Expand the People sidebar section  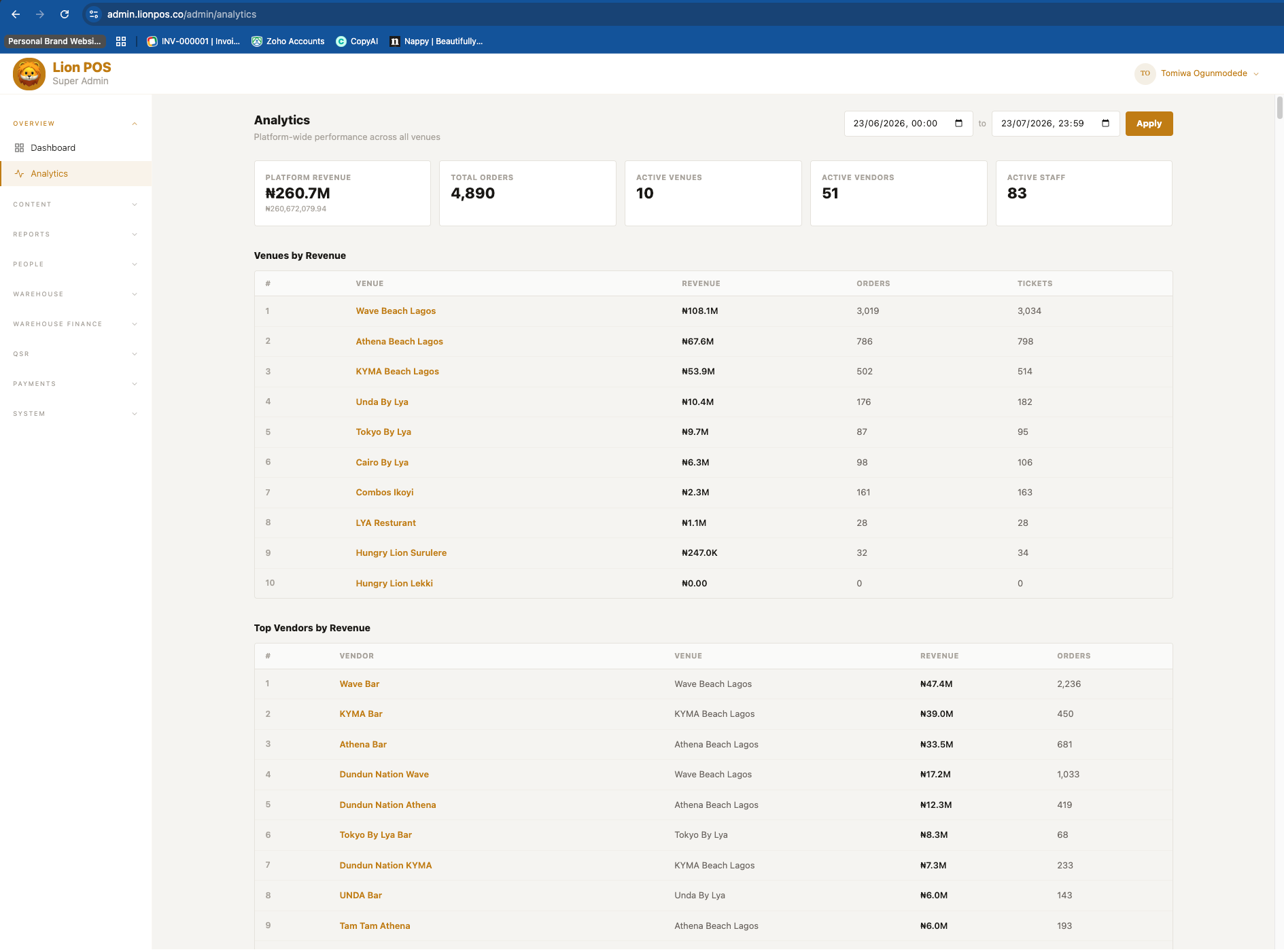(75, 264)
